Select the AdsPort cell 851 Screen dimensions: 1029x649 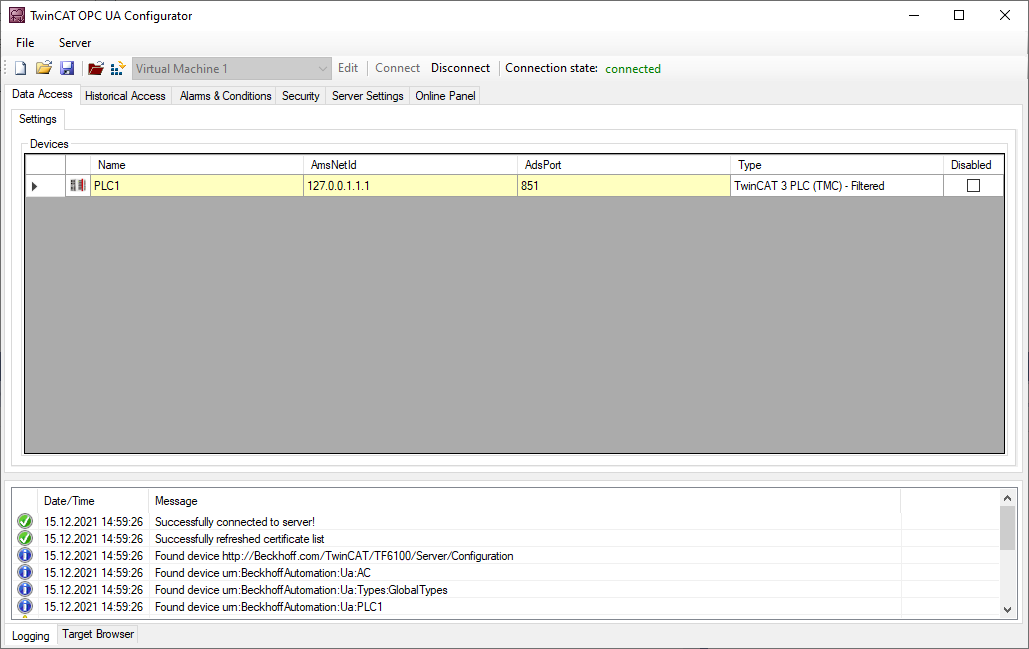coord(623,186)
